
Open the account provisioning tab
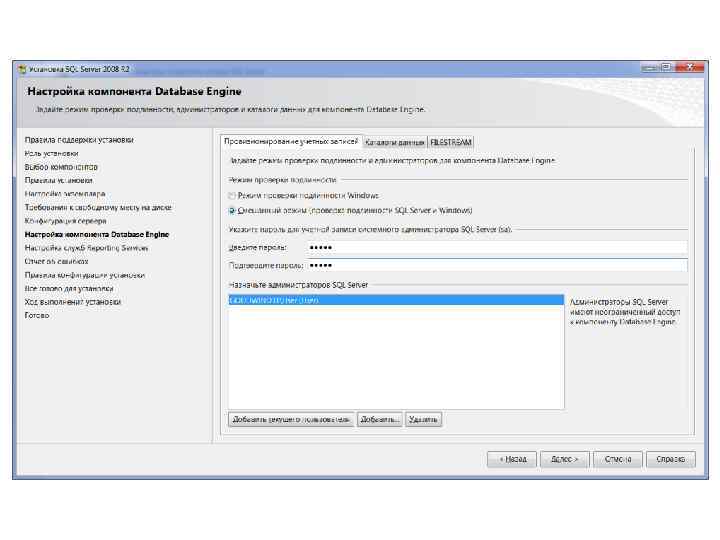(291, 141)
